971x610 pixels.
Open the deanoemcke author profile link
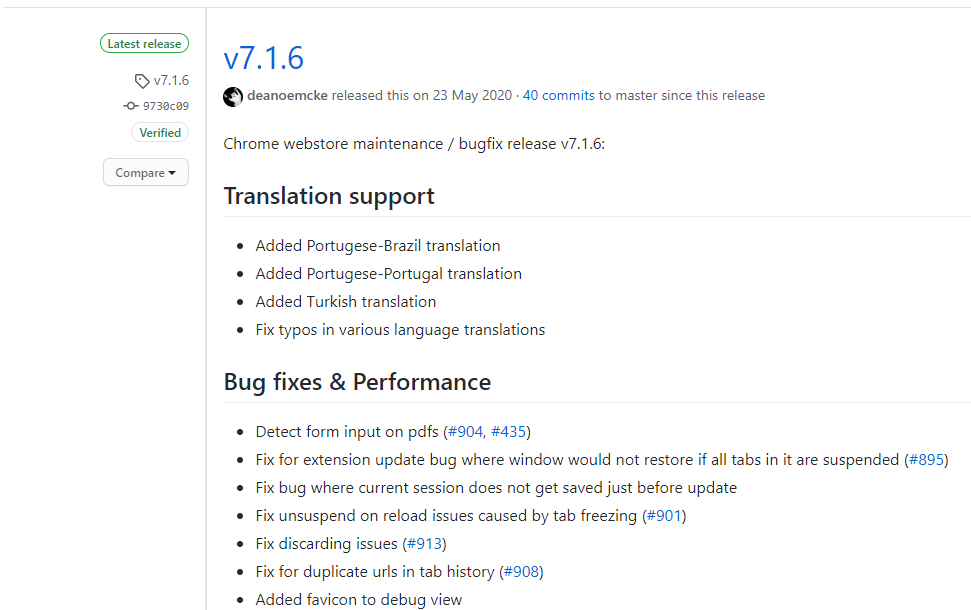(x=287, y=95)
